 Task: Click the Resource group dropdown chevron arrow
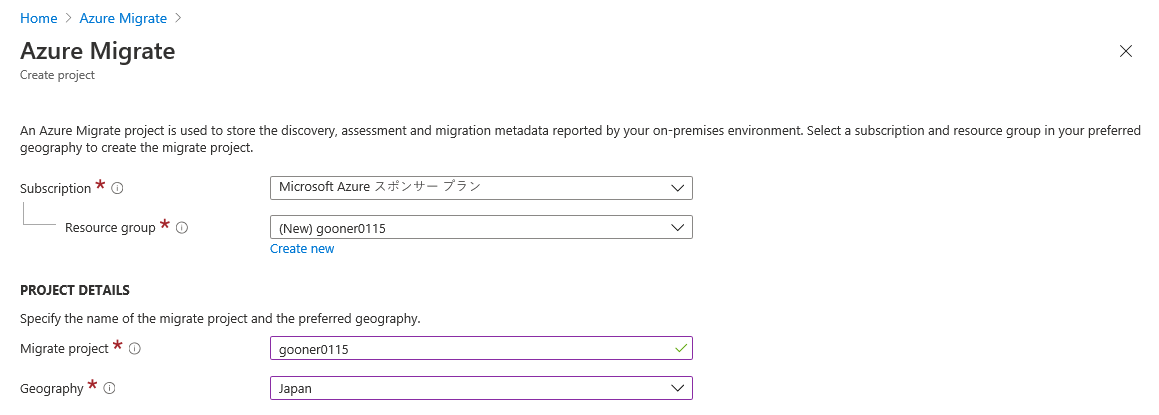[677, 228]
